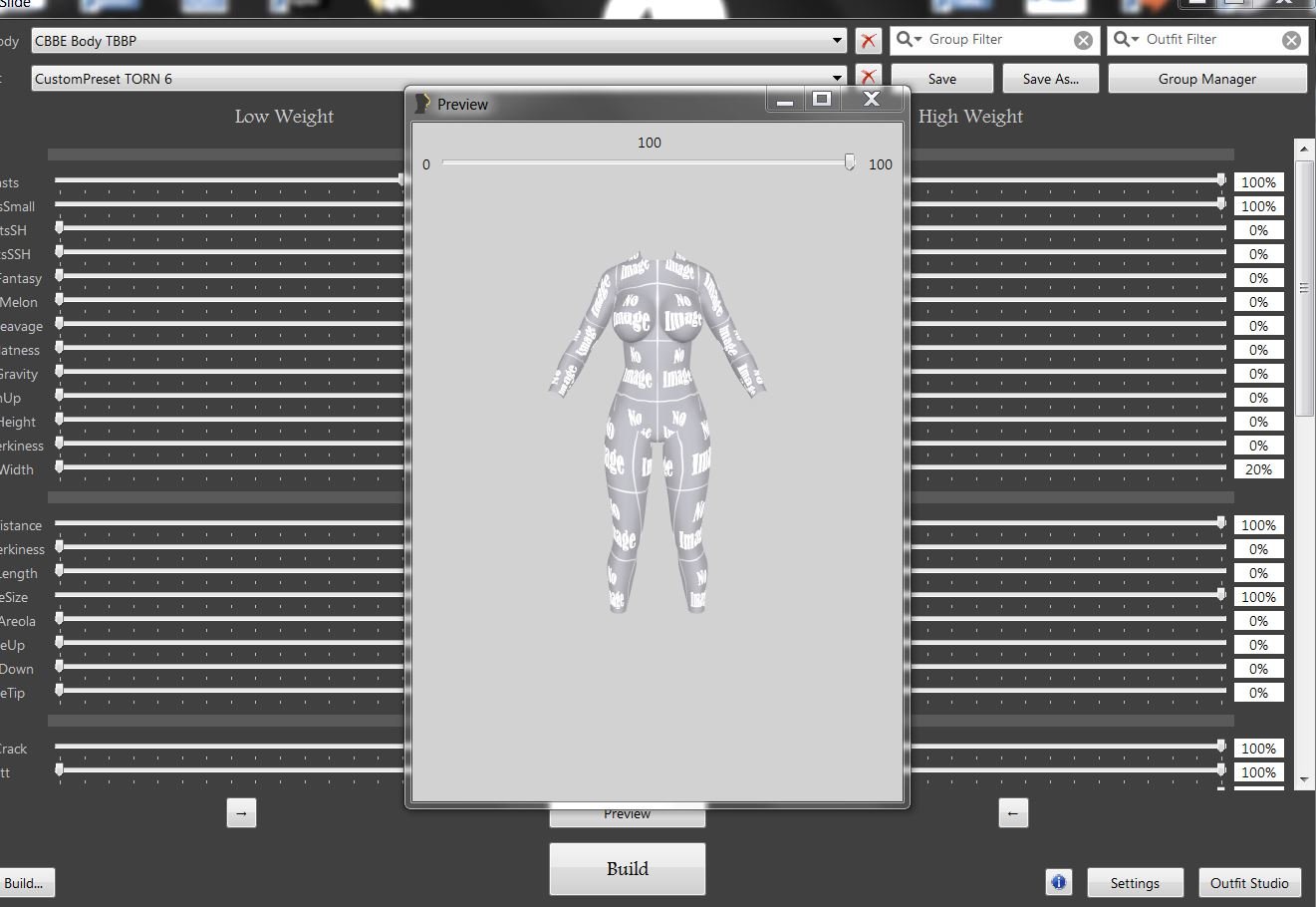Launch Outfit Studio
Screen dimensions: 1316x907
[x=1249, y=883]
